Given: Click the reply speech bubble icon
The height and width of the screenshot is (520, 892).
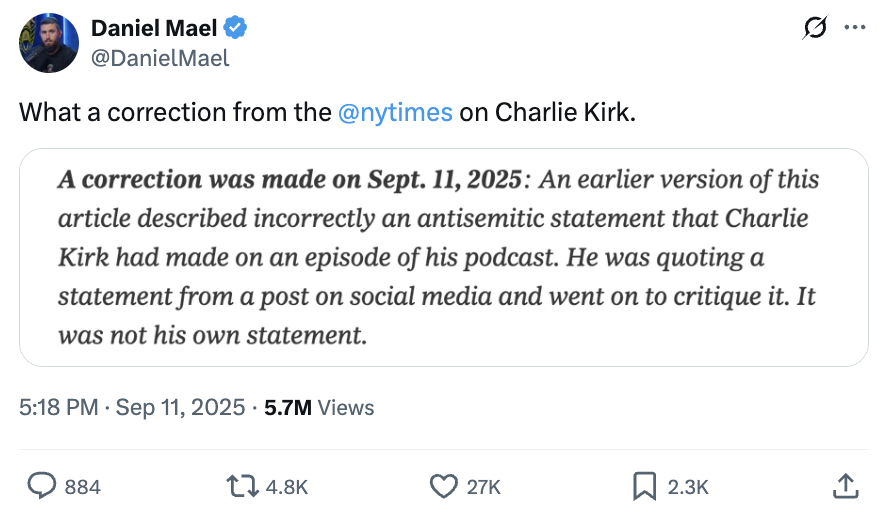Looking at the screenshot, I should [x=40, y=486].
